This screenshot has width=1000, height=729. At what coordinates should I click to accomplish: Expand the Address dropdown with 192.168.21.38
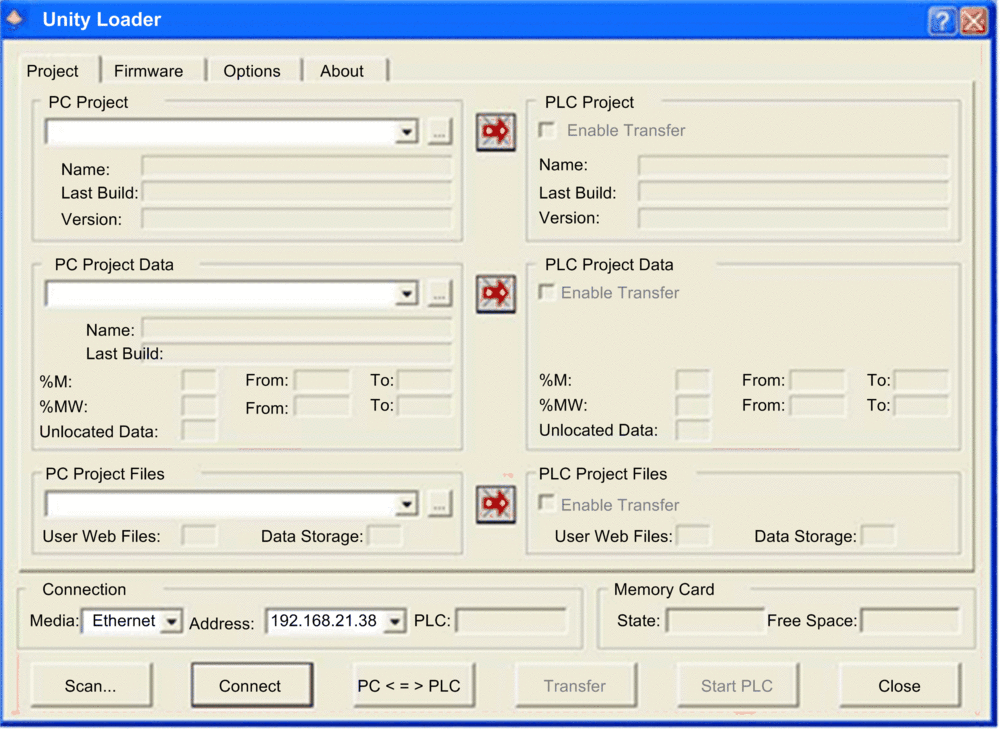[395, 622]
